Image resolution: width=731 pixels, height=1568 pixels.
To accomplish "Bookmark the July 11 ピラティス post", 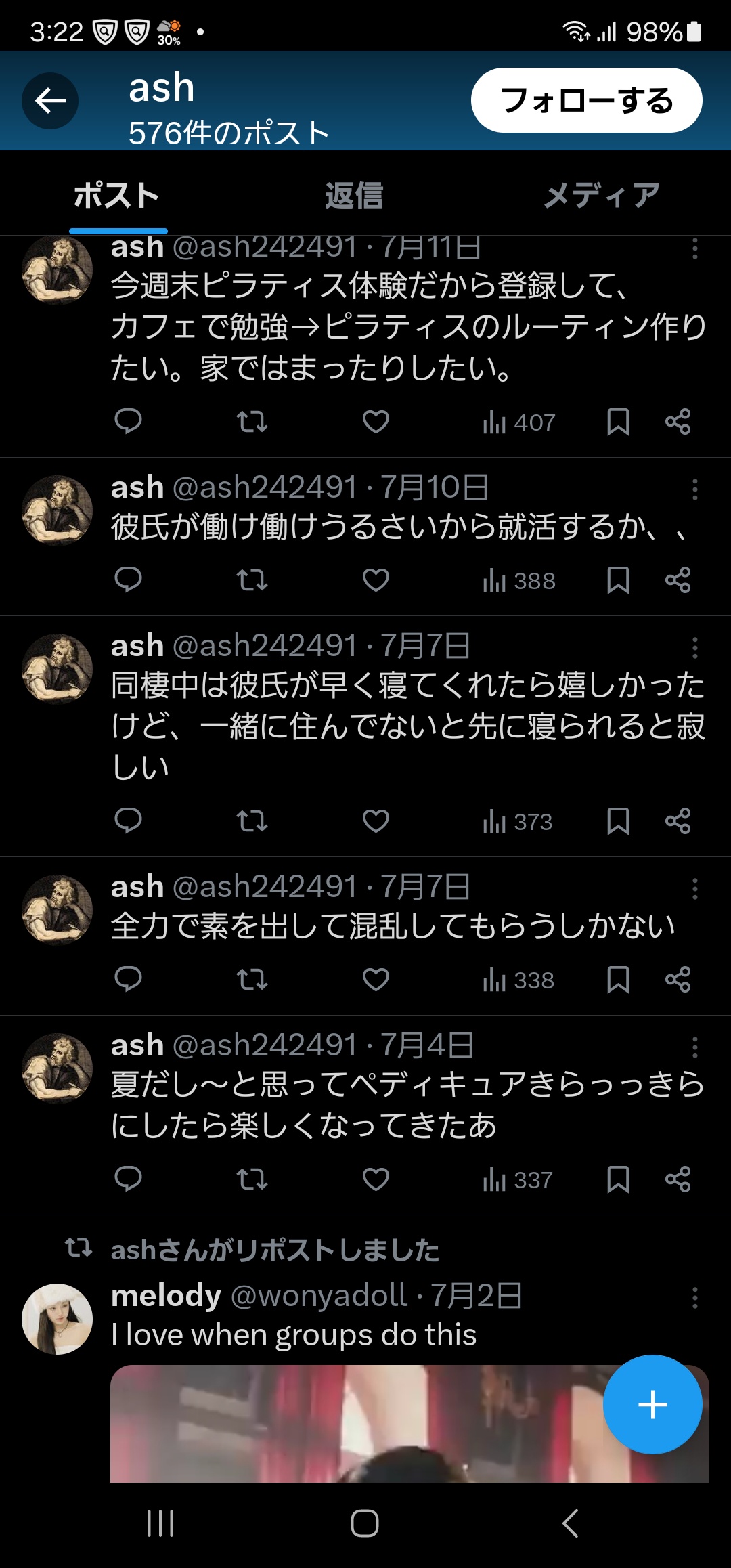I will click(618, 422).
